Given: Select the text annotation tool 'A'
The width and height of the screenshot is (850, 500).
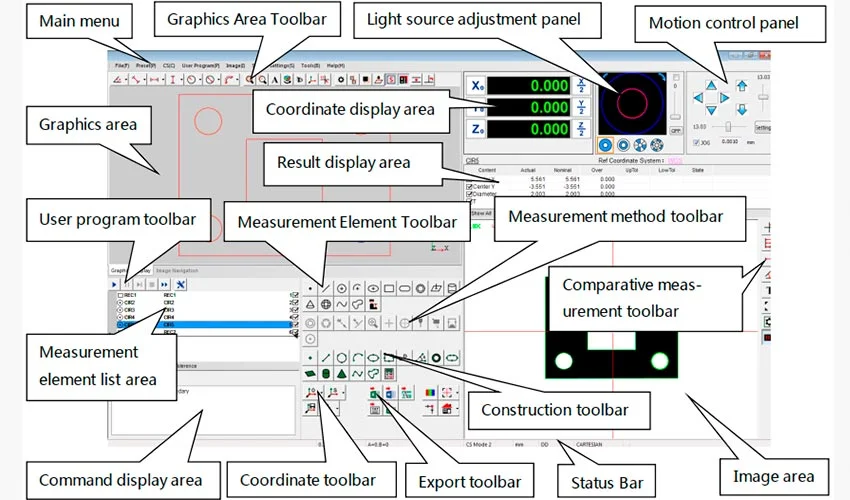Looking at the screenshot, I should tap(275, 78).
